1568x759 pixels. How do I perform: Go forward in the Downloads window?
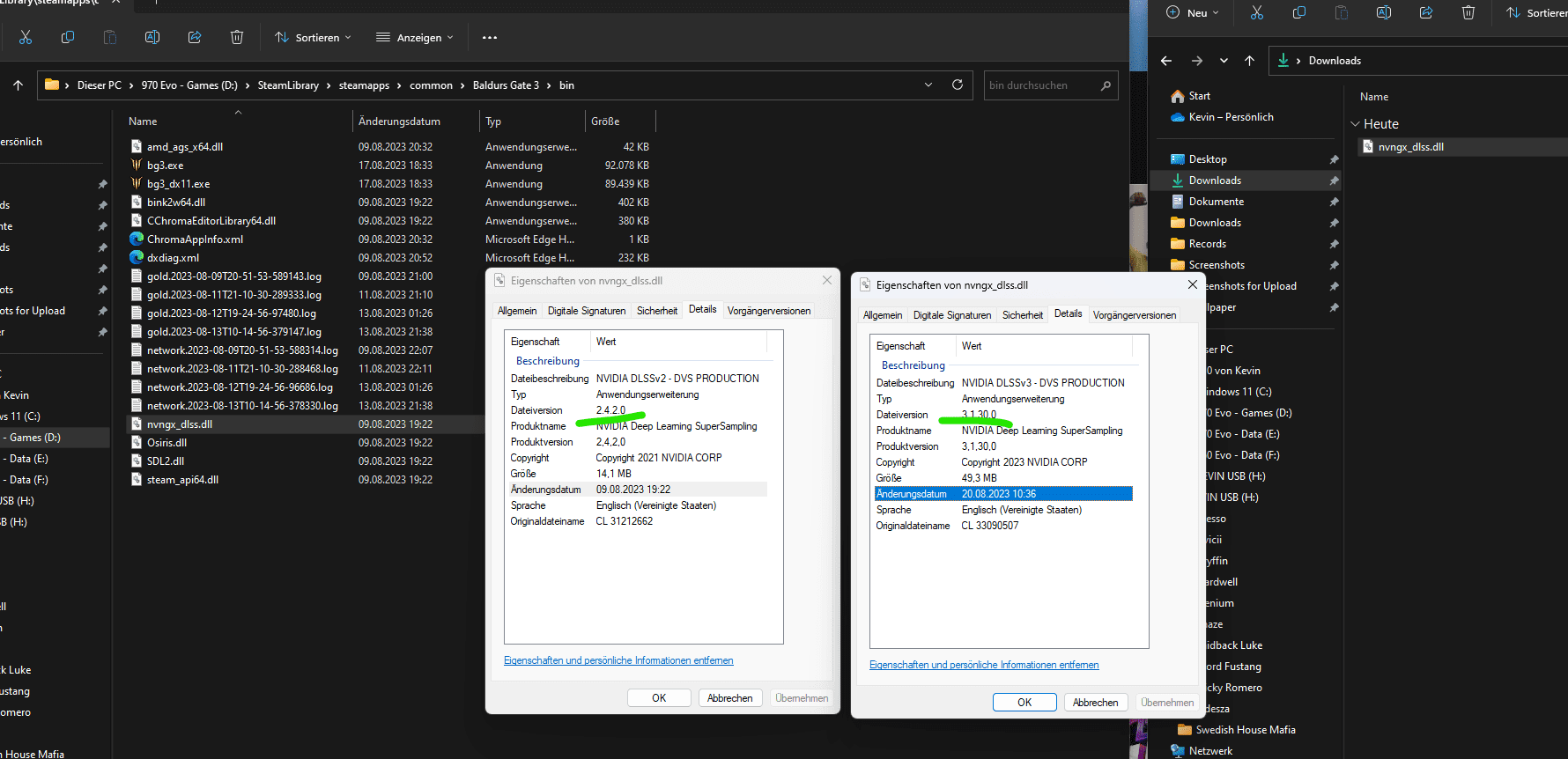pos(1196,61)
